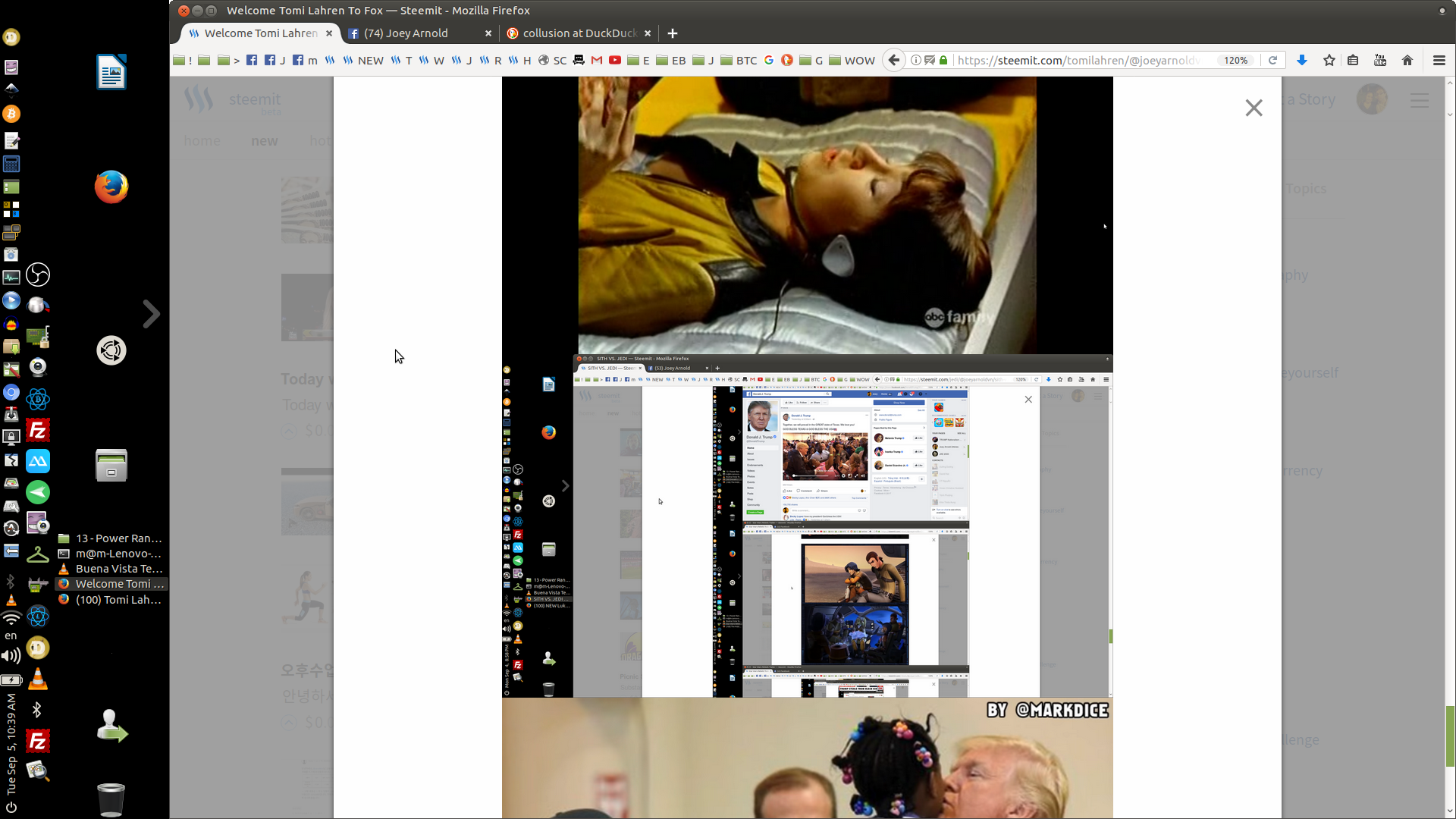
Task: Open the Firefox hamburger menu
Action: [1439, 61]
